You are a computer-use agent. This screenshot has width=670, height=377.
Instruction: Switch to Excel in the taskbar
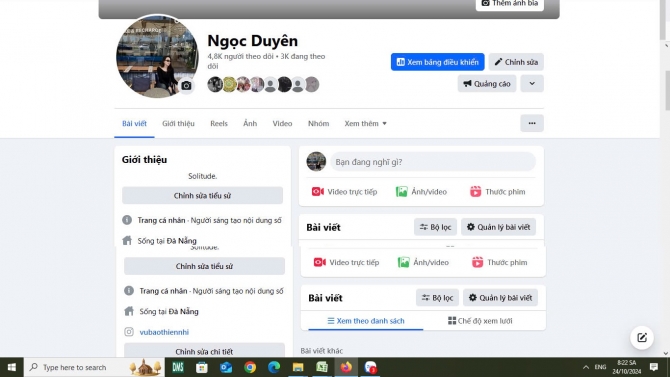(322, 367)
